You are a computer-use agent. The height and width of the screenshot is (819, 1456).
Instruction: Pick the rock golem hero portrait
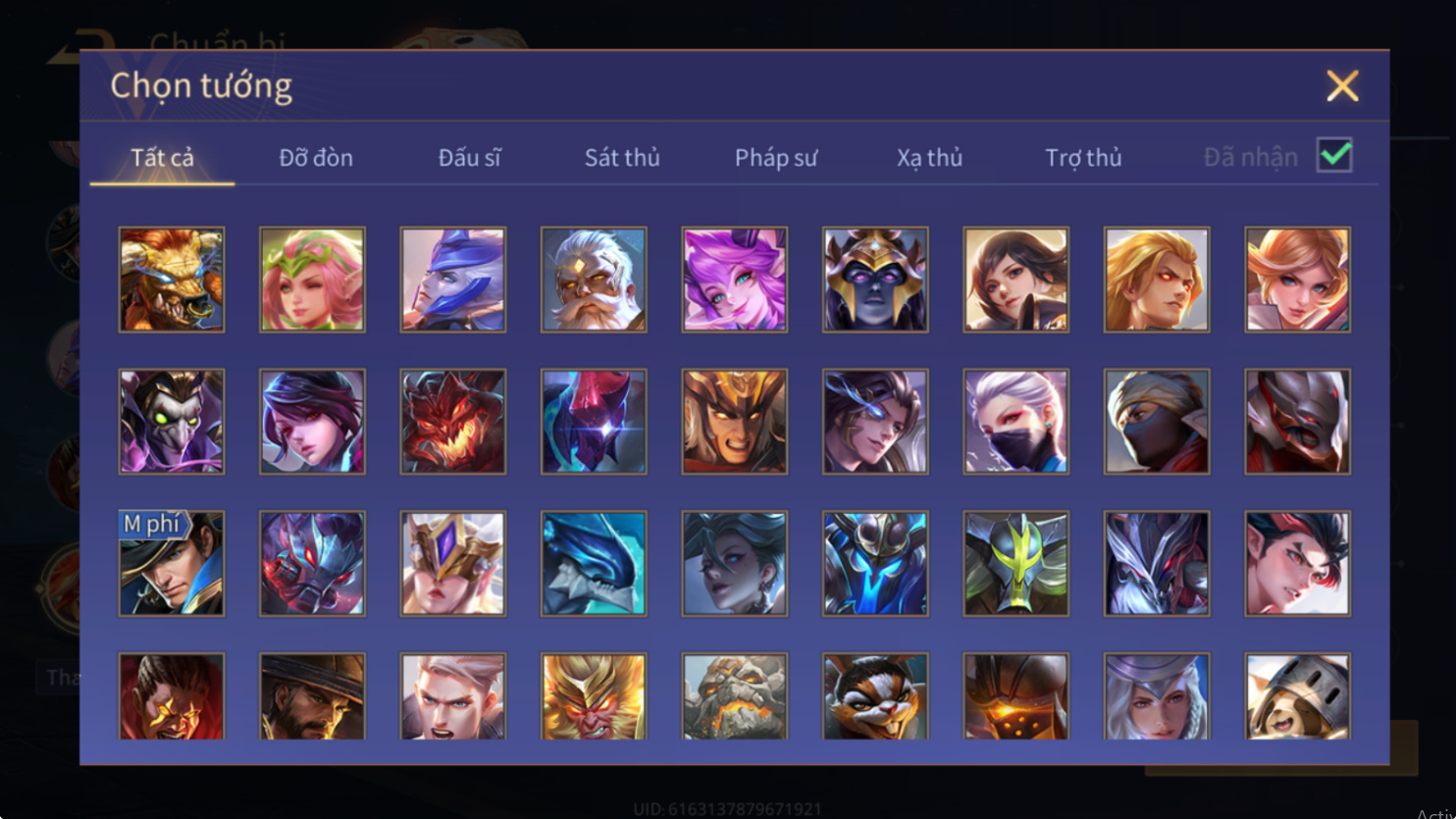pyautogui.click(x=735, y=695)
